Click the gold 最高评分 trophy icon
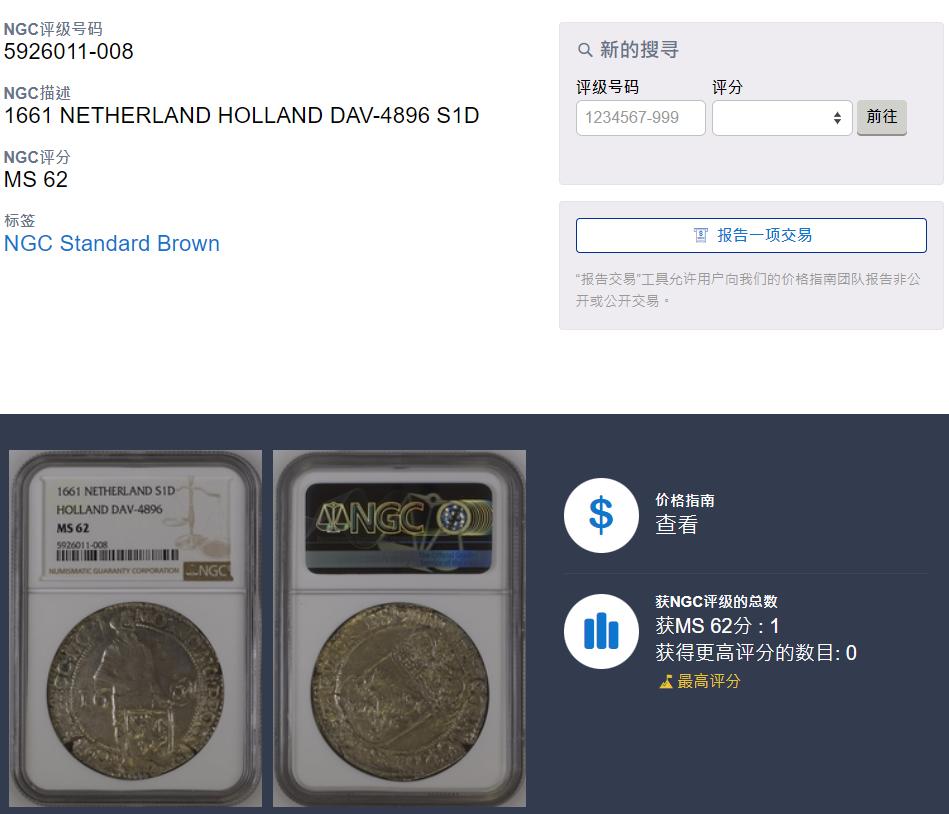The image size is (949, 814). 666,681
